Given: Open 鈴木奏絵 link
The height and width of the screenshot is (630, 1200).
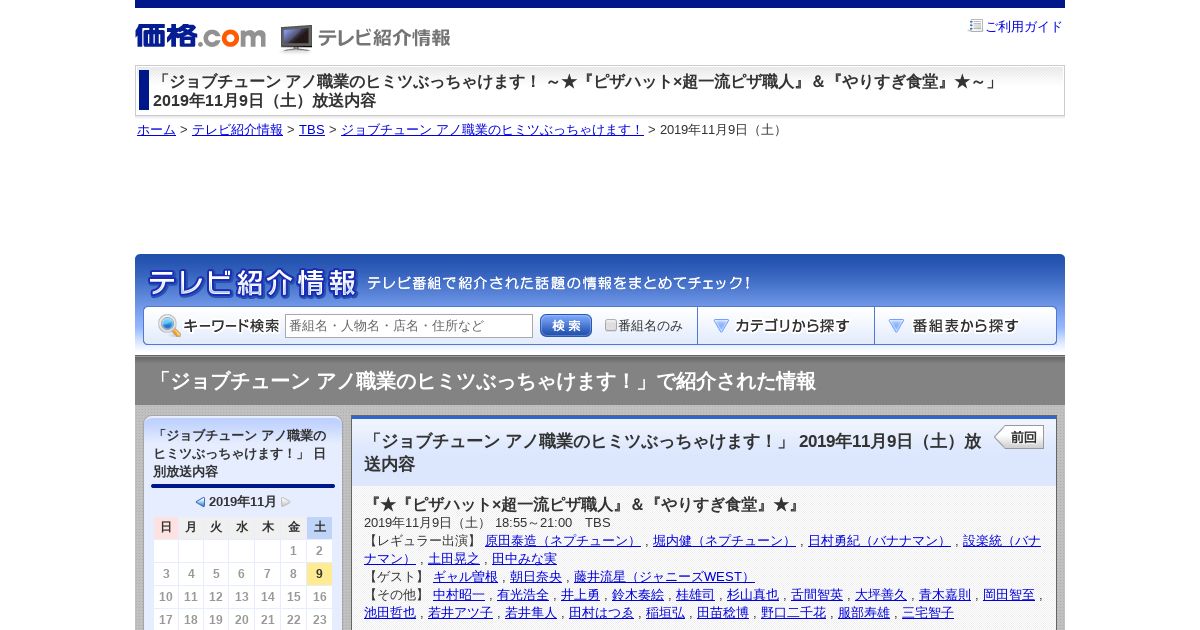Looking at the screenshot, I should [638, 595].
